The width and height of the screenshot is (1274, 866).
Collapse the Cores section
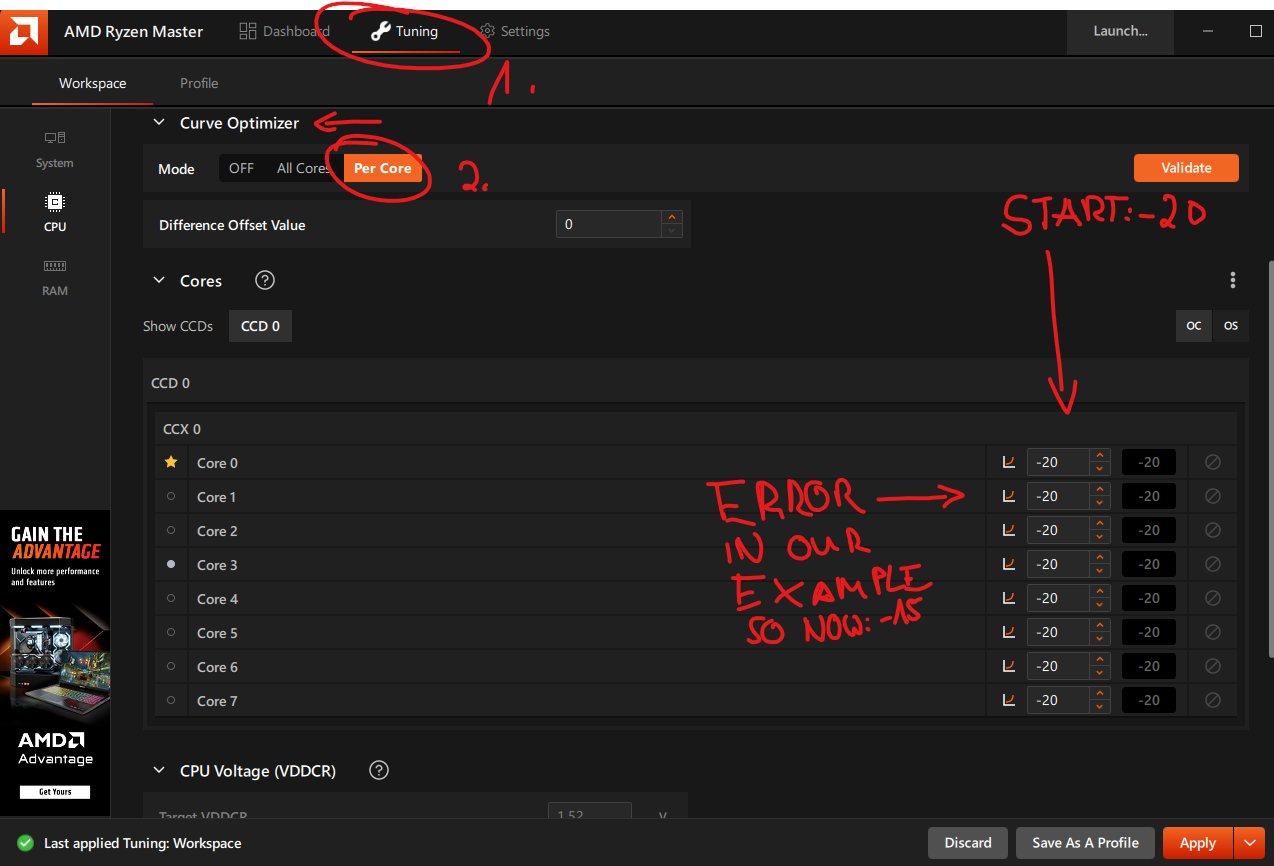click(x=158, y=281)
